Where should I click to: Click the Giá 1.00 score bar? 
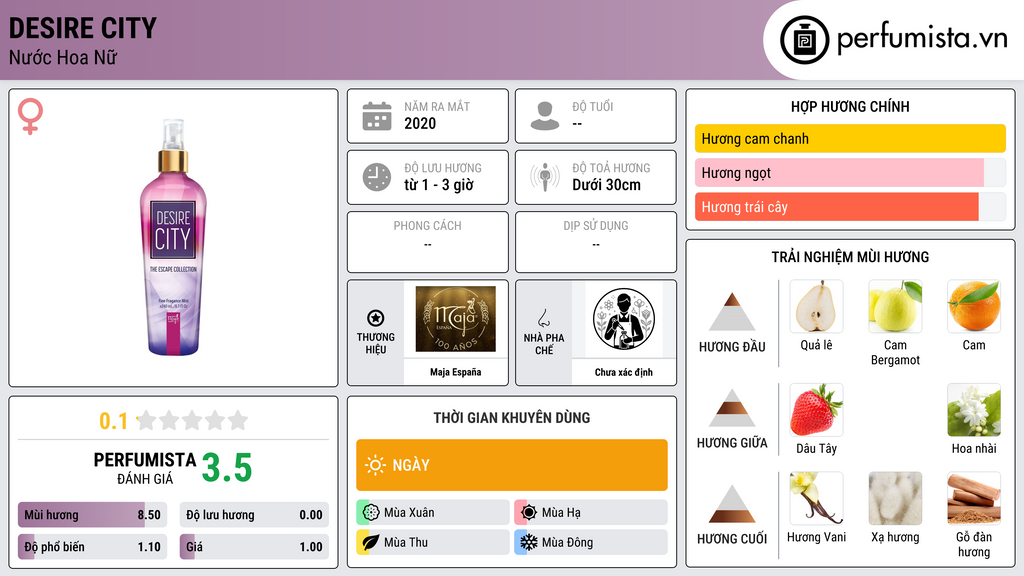point(254,547)
